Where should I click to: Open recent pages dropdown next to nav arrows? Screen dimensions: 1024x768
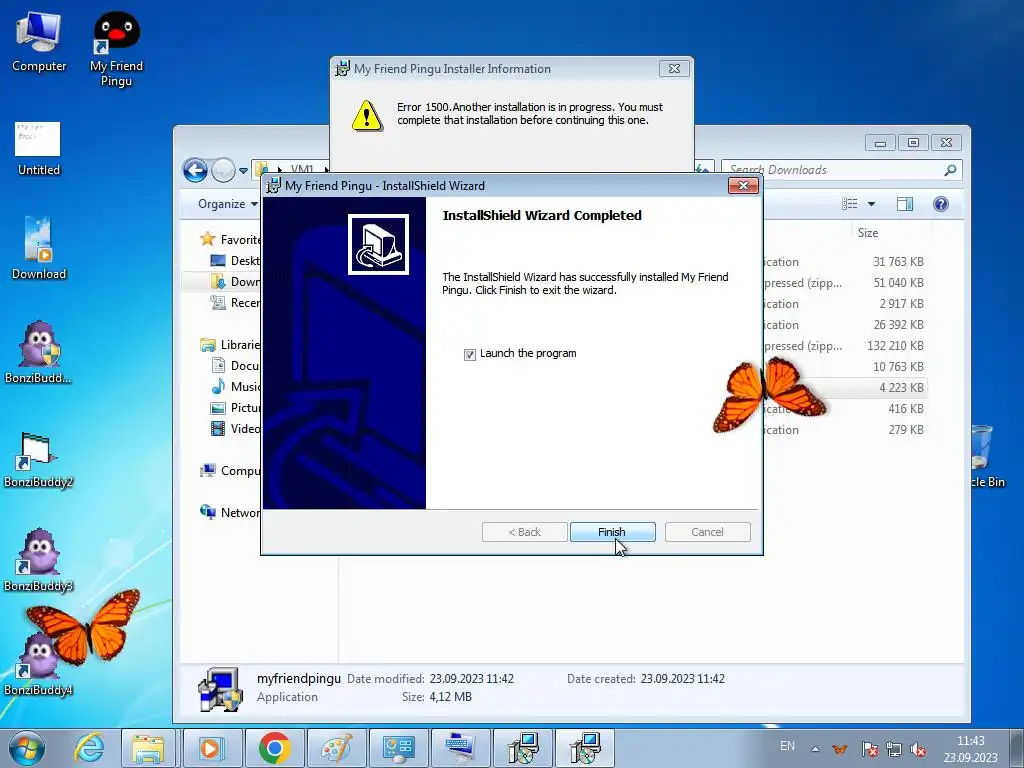pos(244,171)
